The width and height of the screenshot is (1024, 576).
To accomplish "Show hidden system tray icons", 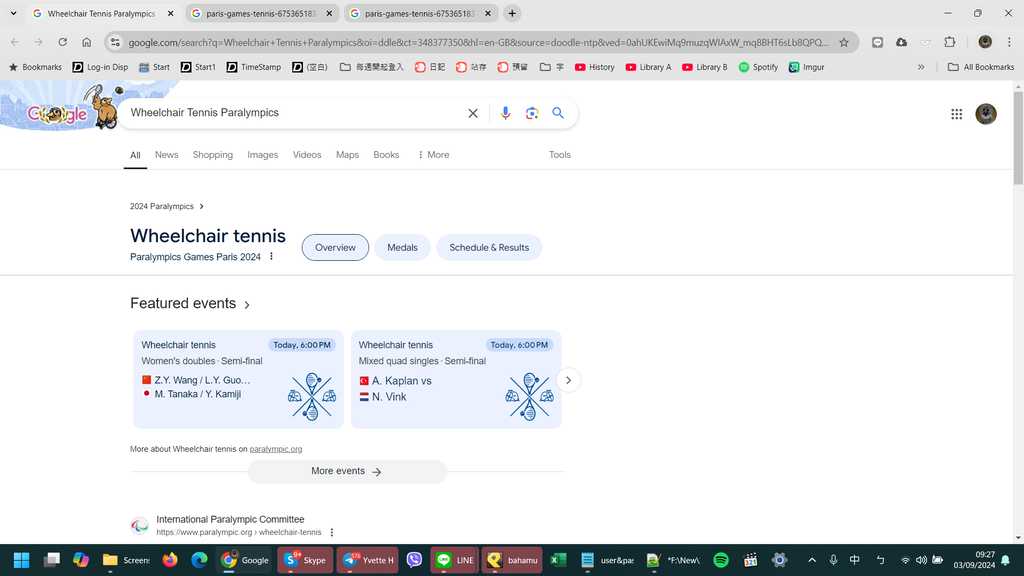I will [812, 560].
